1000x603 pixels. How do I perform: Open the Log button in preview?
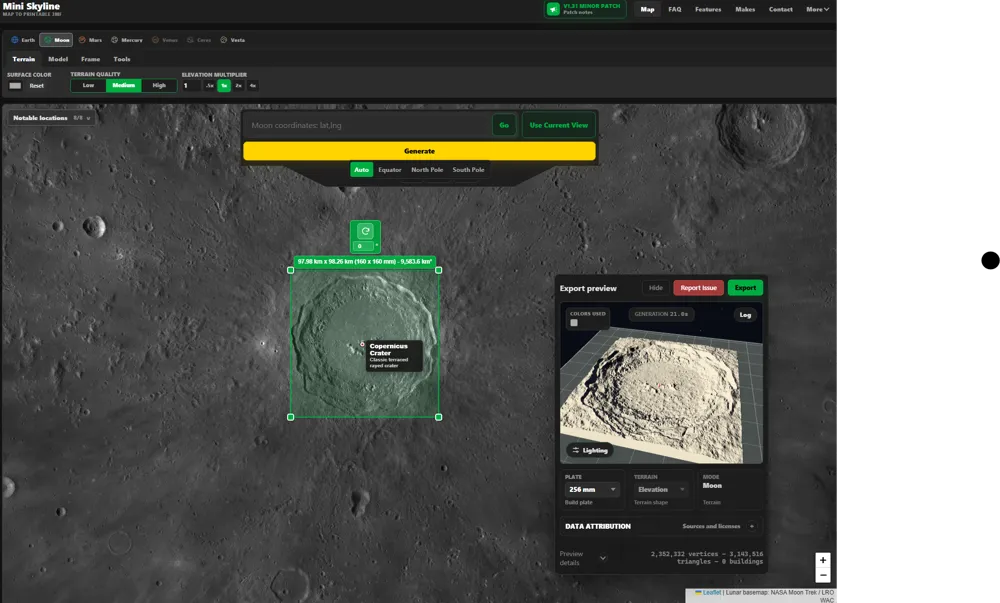click(745, 315)
